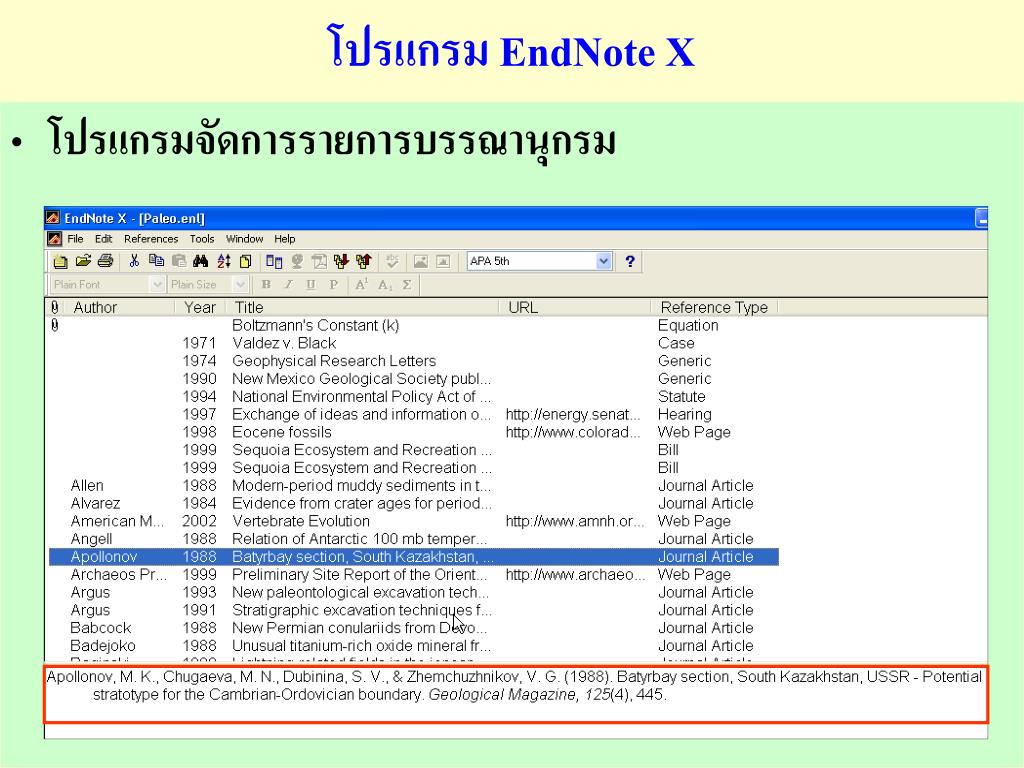Click the Sort References A-Z icon

pyautogui.click(x=223, y=261)
